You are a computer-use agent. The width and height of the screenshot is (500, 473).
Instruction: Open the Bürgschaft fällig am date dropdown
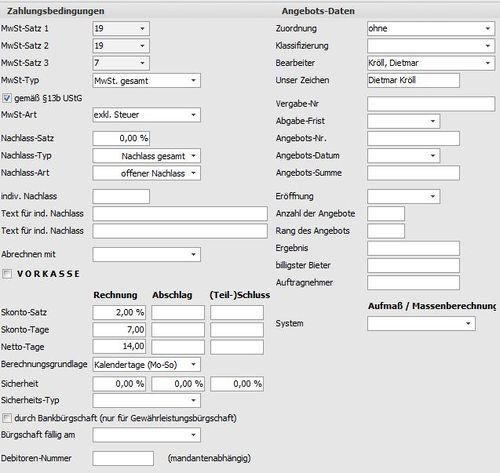pyautogui.click(x=147, y=435)
